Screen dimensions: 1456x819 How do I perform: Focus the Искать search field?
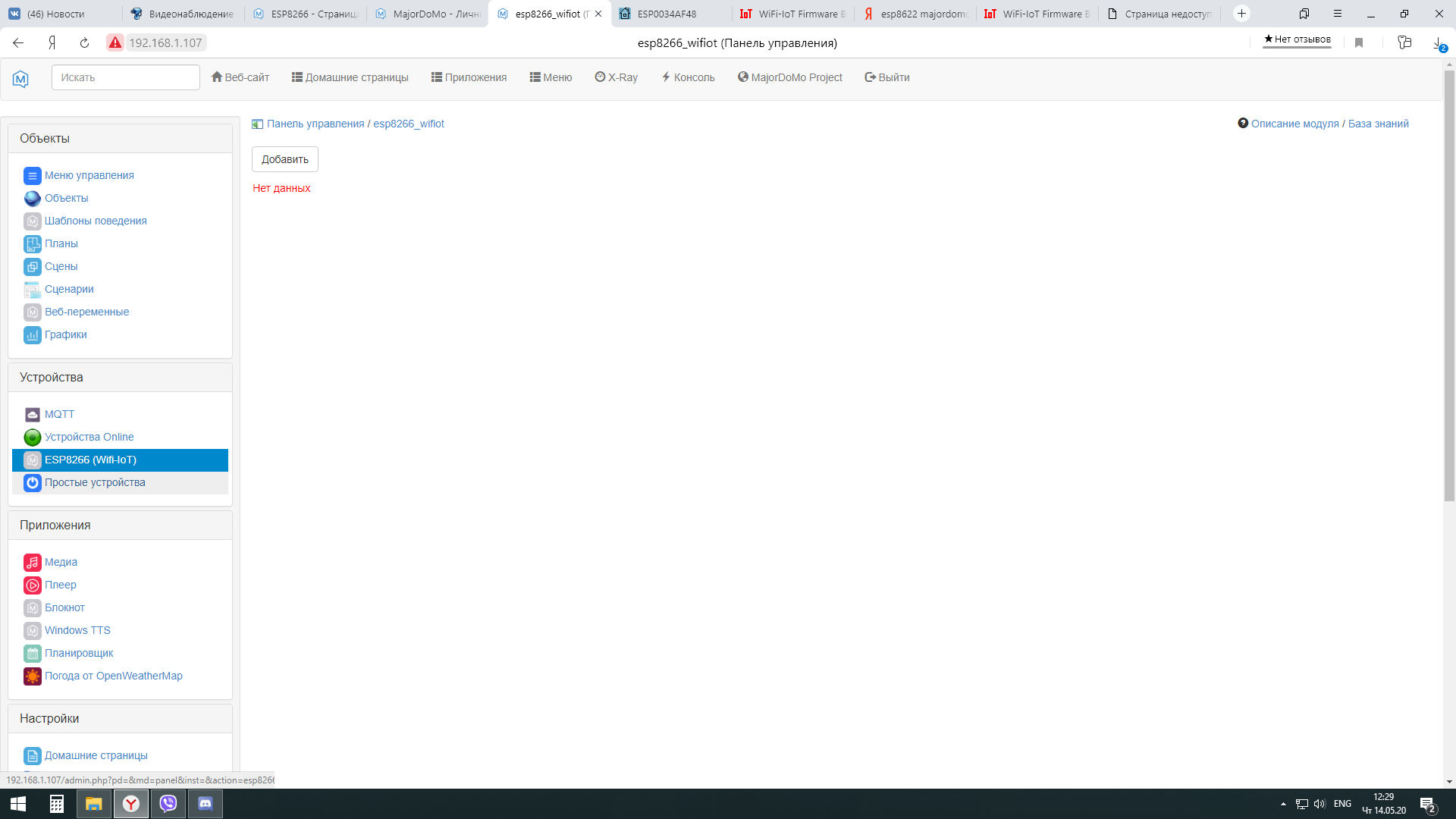coord(126,77)
